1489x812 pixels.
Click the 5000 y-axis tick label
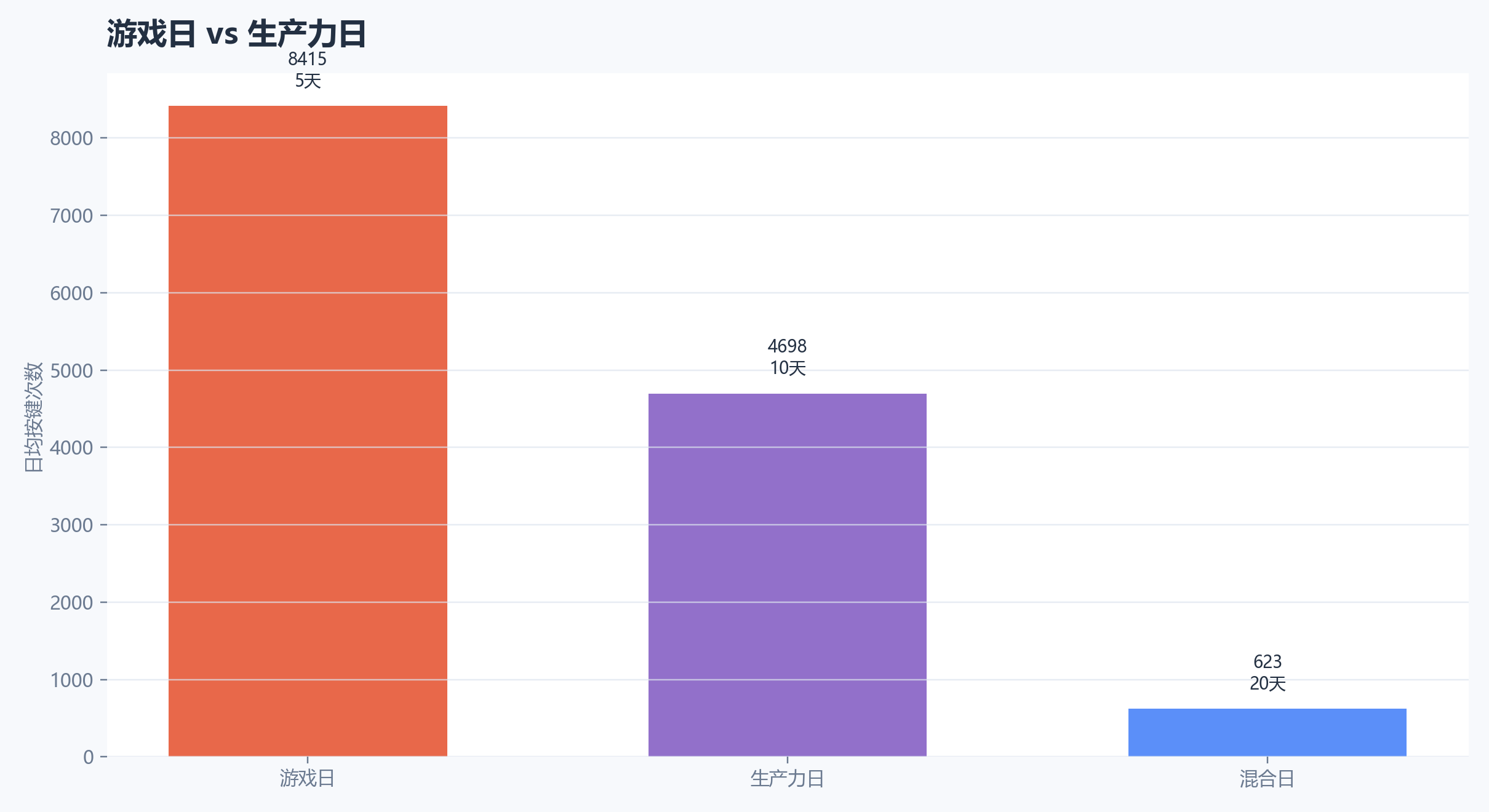pyautogui.click(x=71, y=371)
